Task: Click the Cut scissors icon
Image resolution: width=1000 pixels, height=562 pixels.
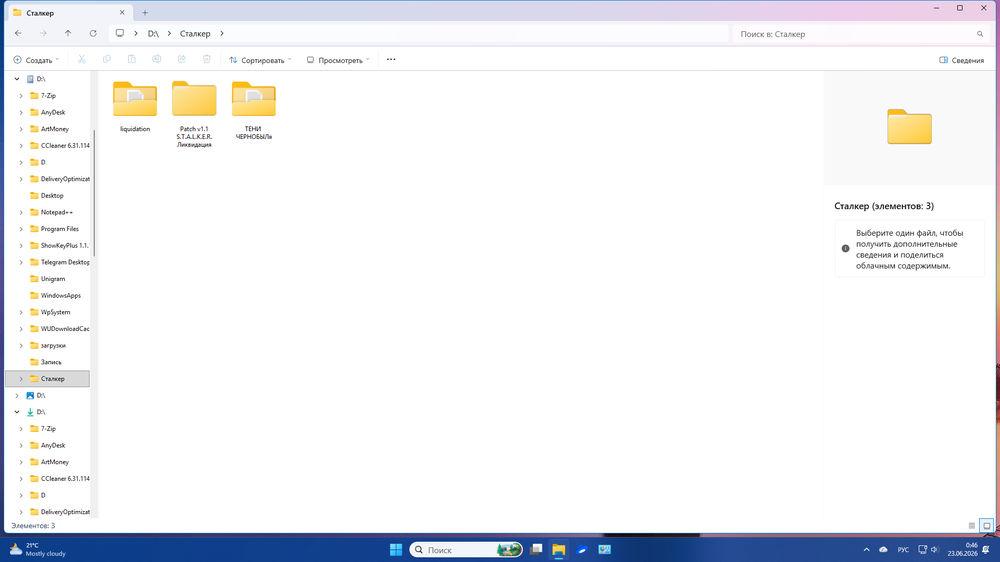Action: 82,59
